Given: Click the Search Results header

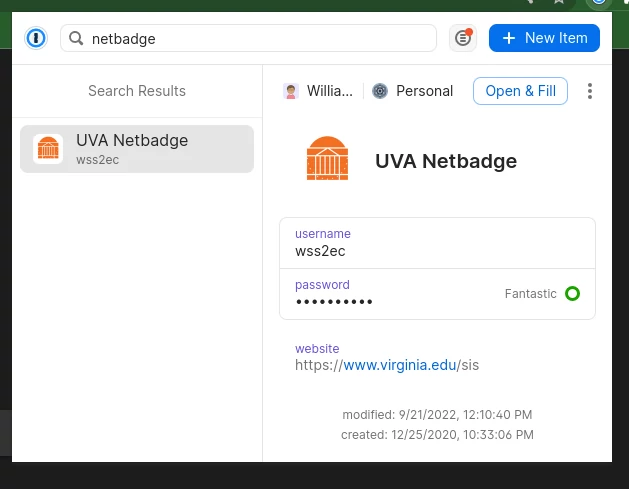Looking at the screenshot, I should (137, 91).
